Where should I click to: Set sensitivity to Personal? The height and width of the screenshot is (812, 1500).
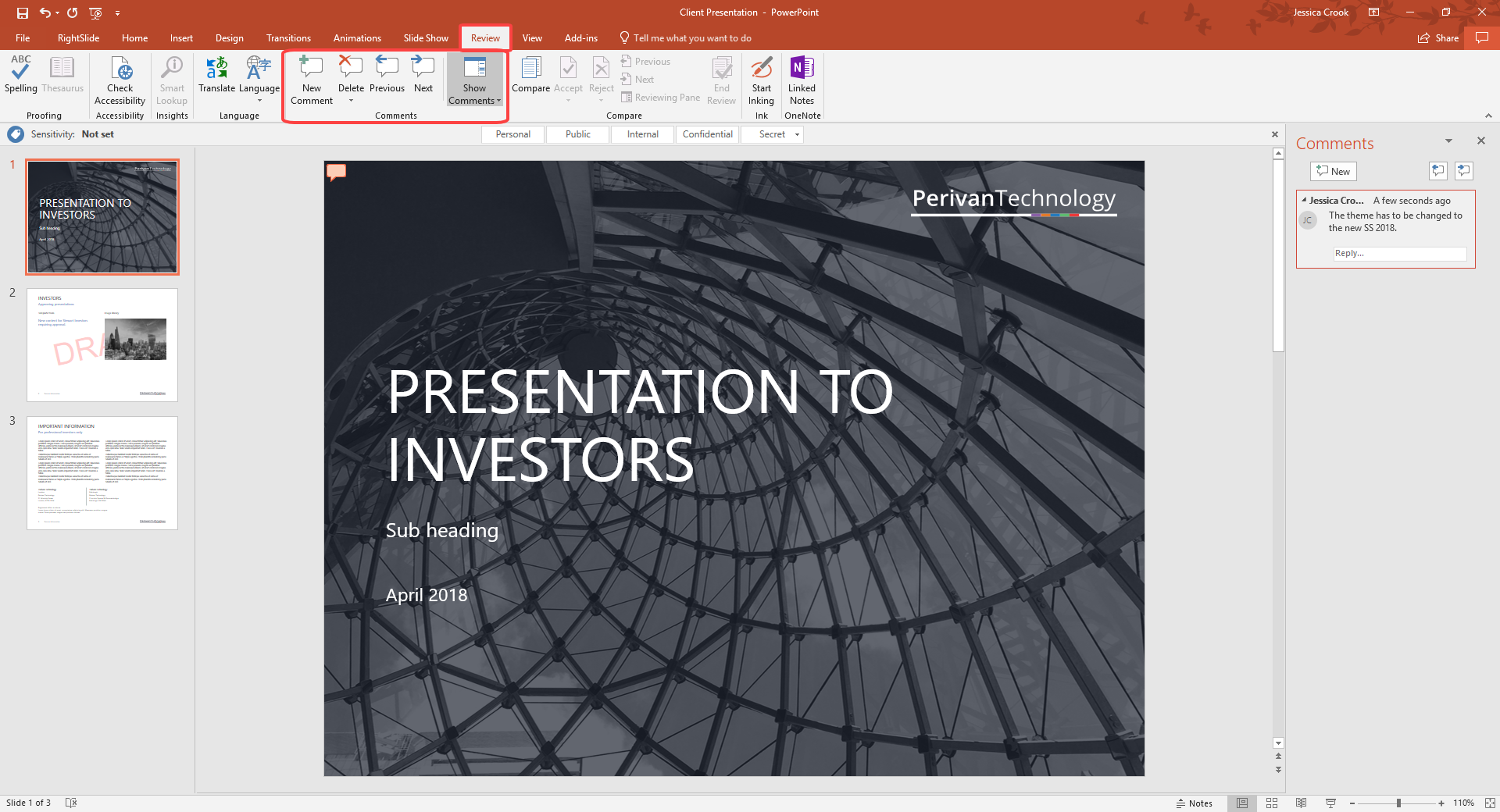[513, 134]
